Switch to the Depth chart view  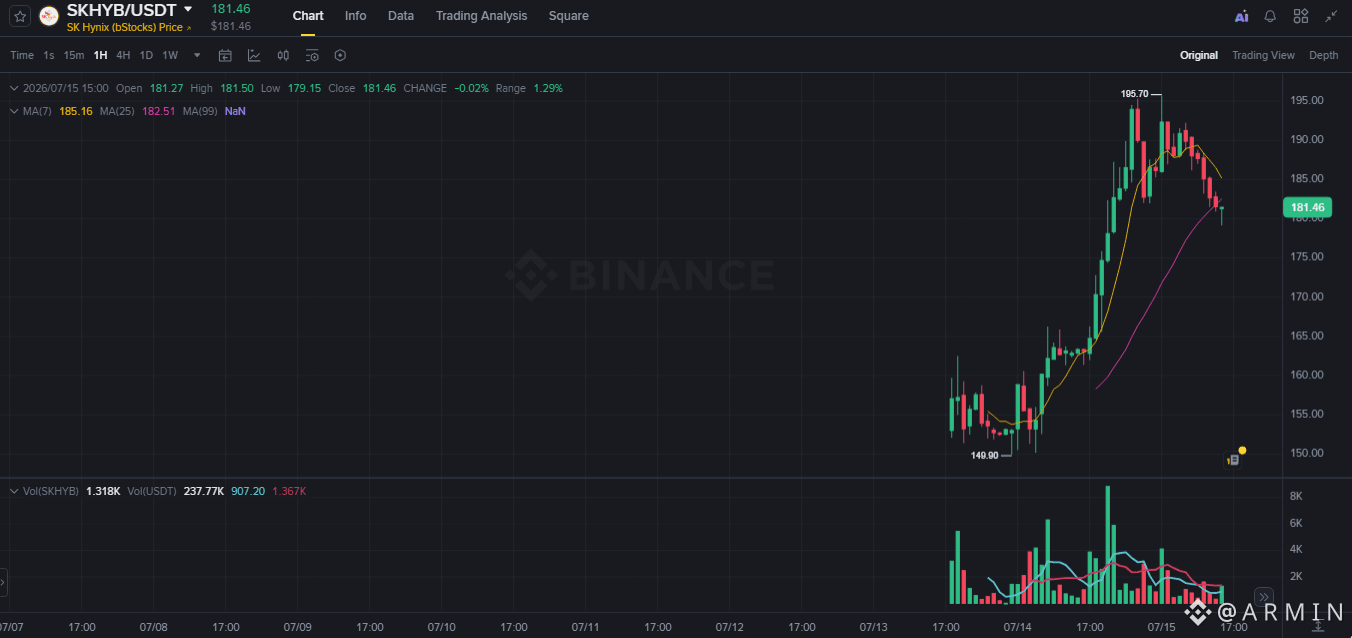pyautogui.click(x=1323, y=55)
